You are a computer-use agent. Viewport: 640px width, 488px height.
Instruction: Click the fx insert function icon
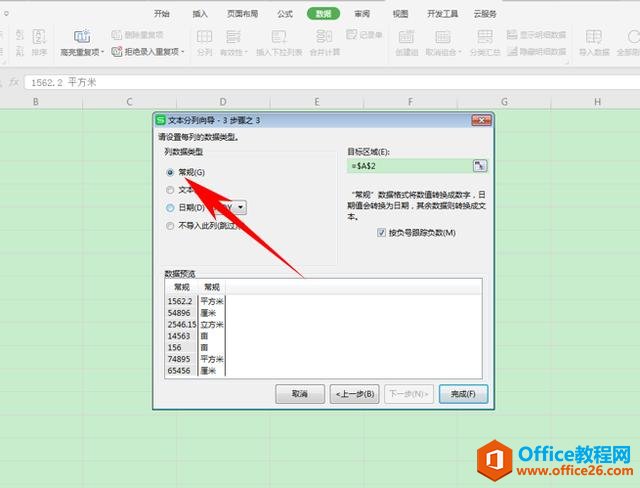point(14,82)
